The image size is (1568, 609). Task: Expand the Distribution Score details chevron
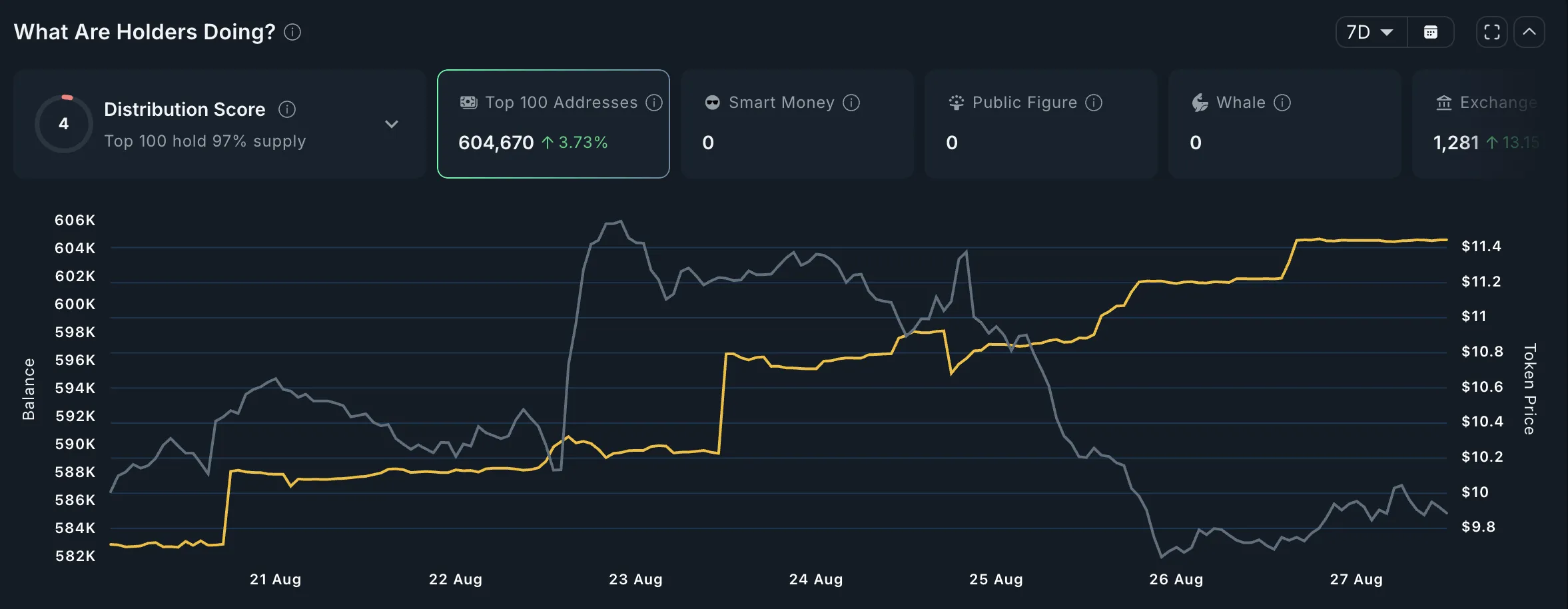point(392,124)
